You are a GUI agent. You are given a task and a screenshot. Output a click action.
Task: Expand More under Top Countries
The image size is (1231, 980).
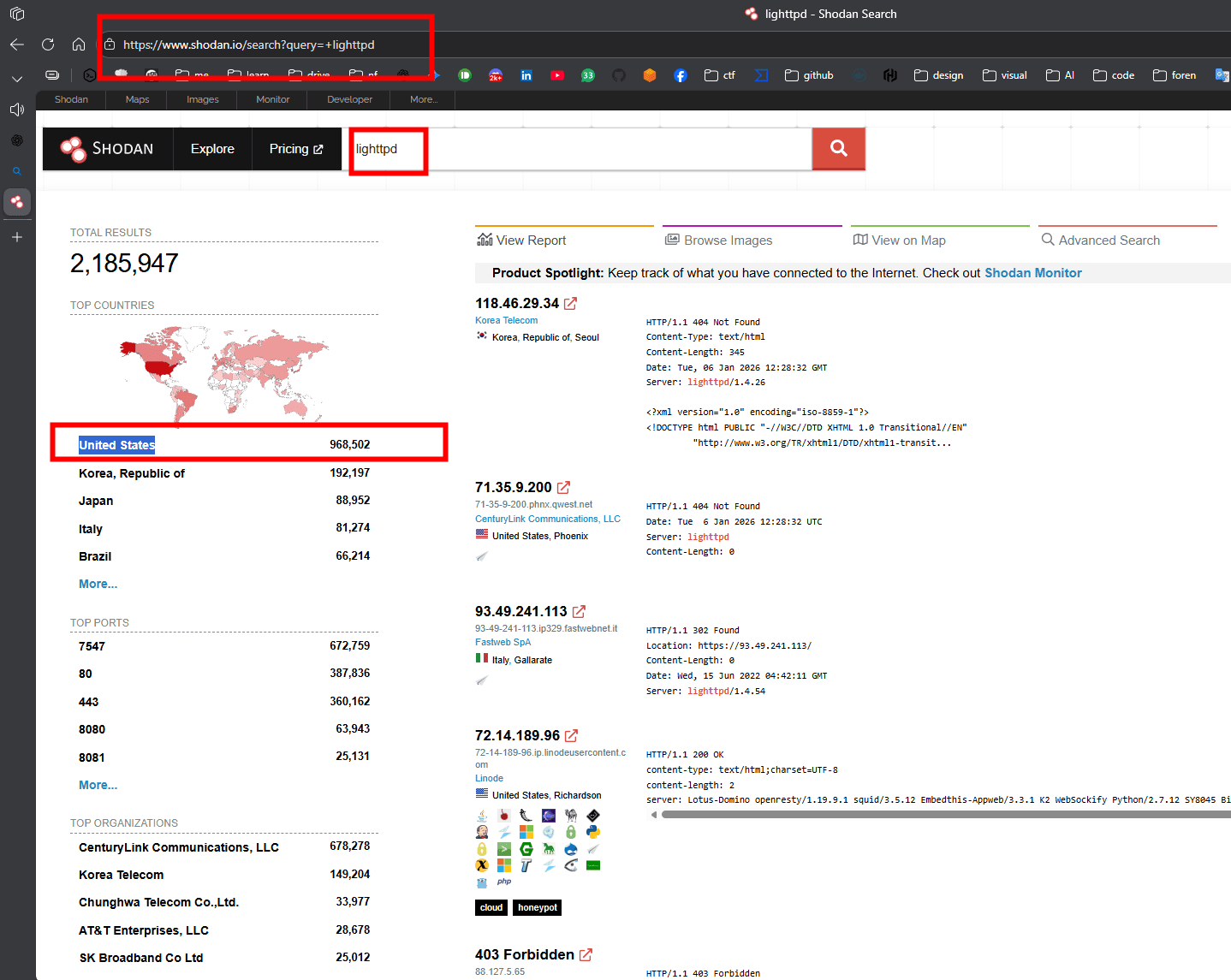(98, 584)
